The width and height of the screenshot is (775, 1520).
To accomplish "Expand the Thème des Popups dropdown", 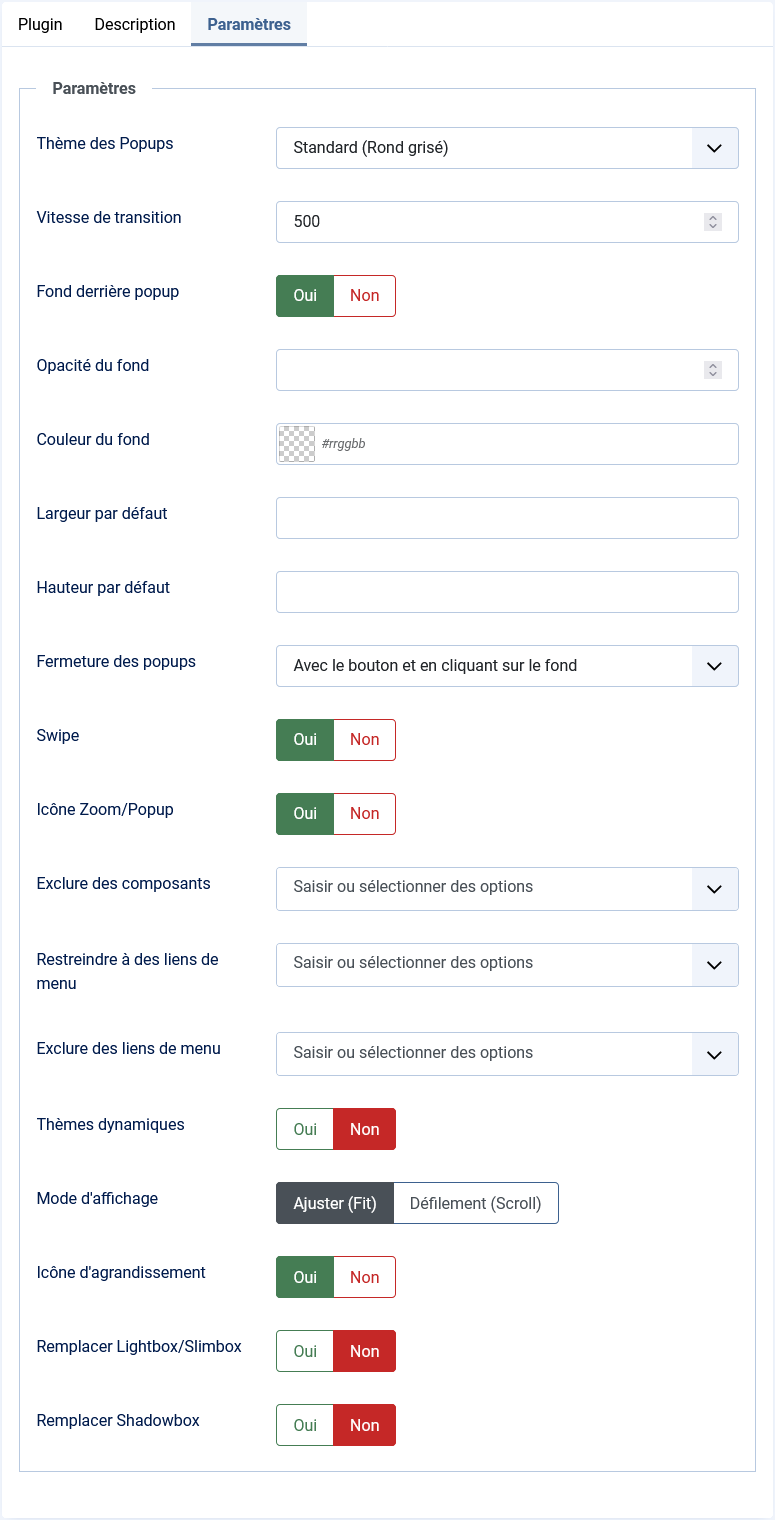I will (714, 148).
